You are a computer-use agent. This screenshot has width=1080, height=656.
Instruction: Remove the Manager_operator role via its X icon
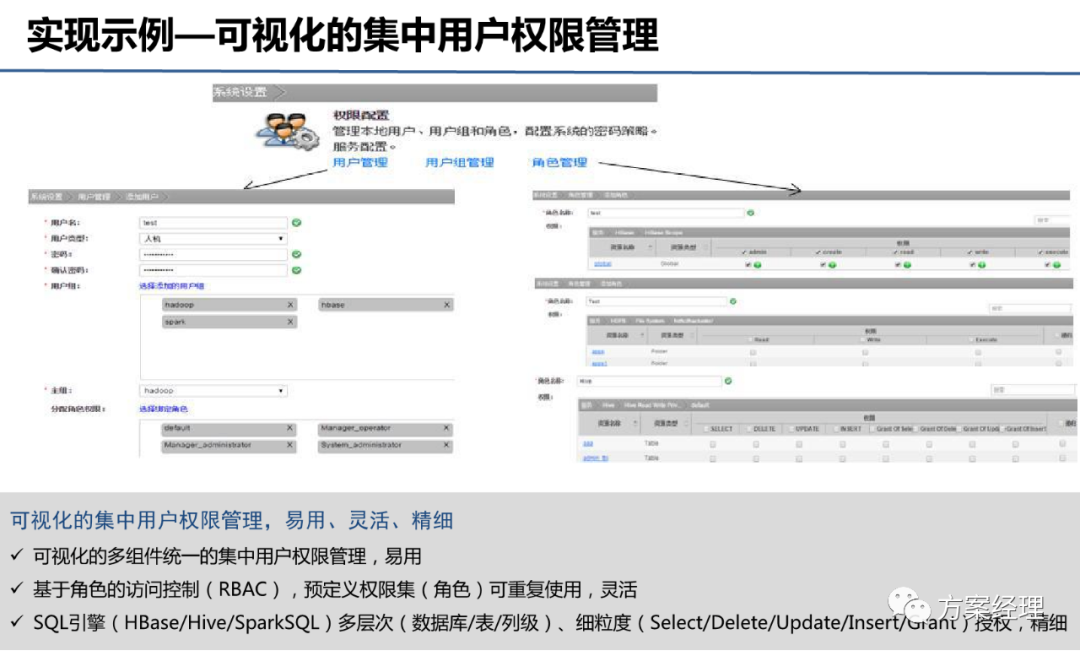446,426
